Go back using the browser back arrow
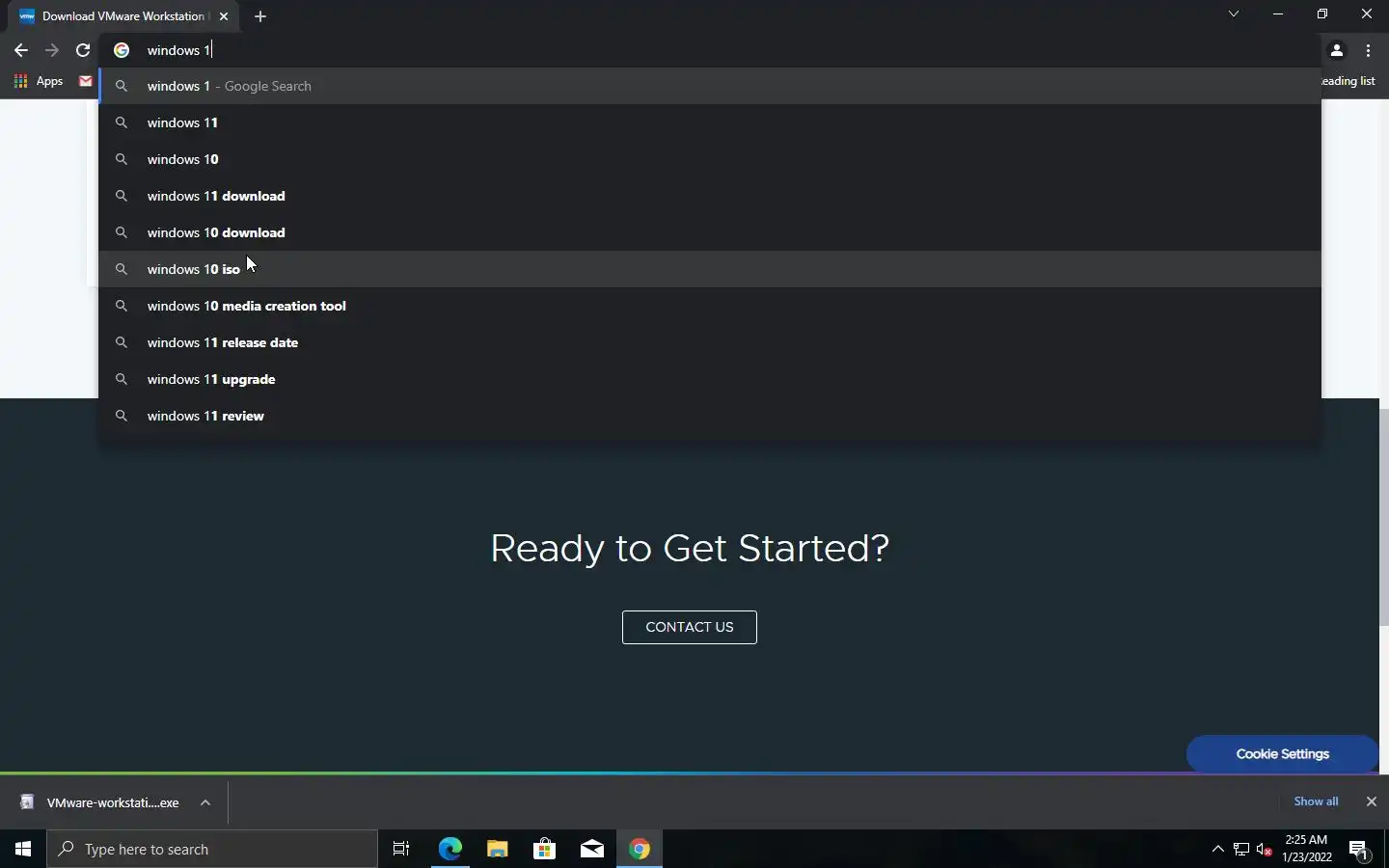Image resolution: width=1389 pixels, height=868 pixels. point(21,50)
